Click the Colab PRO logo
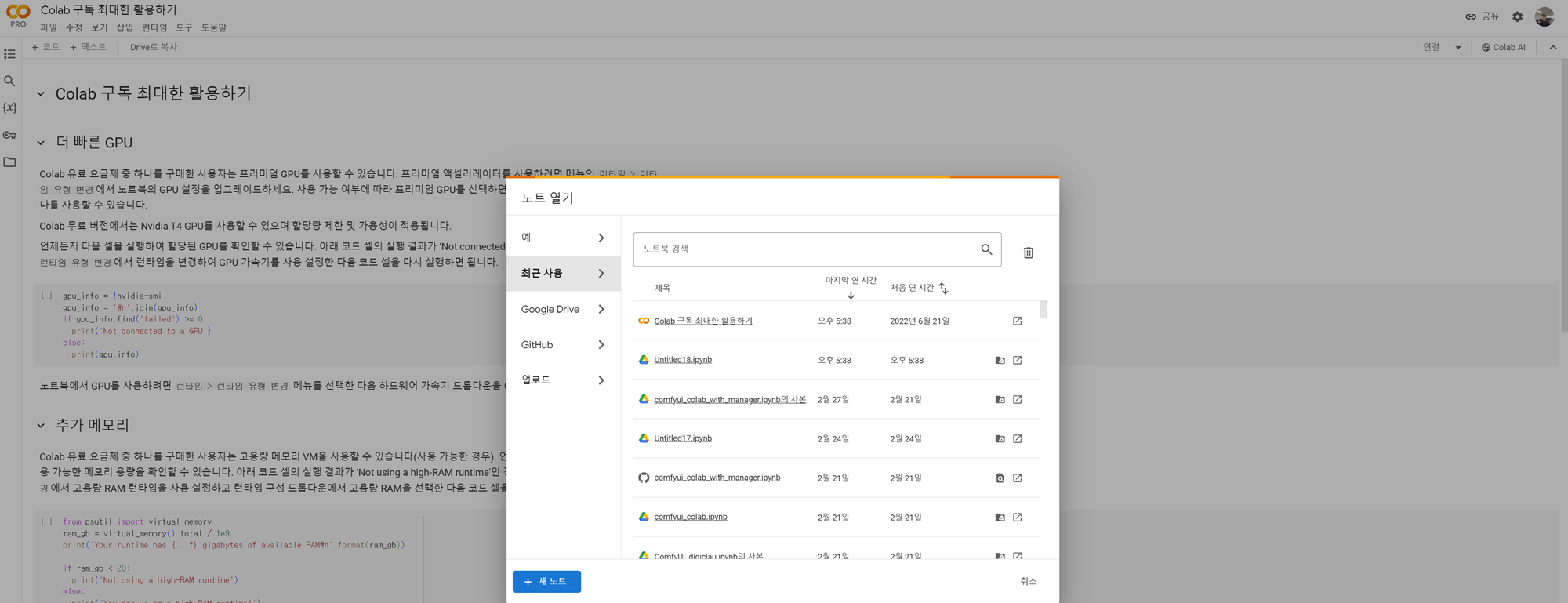The image size is (1568, 603). [18, 16]
